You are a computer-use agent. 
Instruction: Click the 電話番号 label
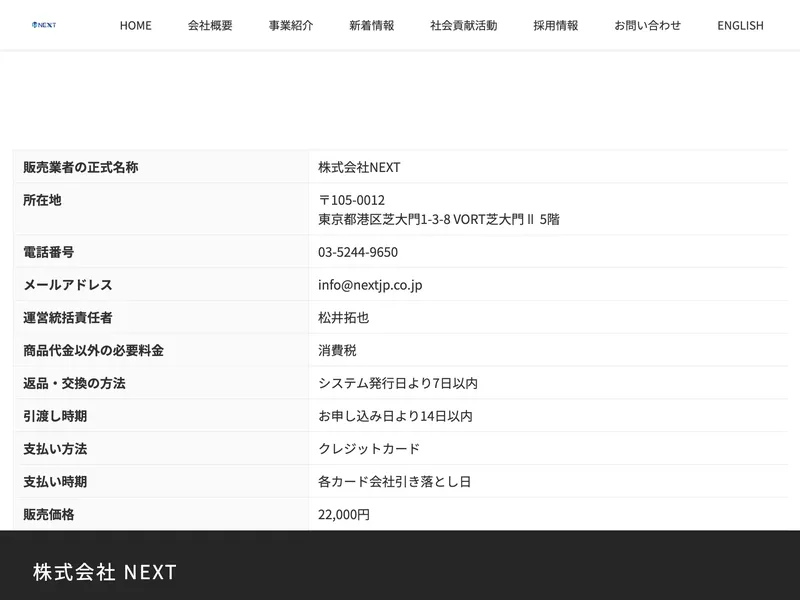tap(48, 252)
